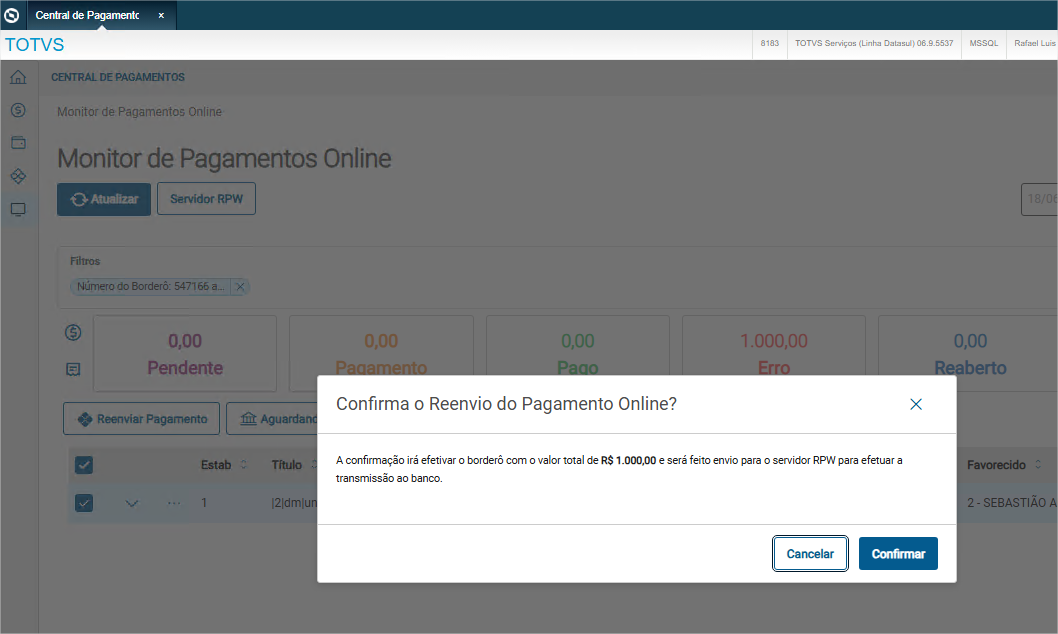The width and height of the screenshot is (1058, 634).
Task: Open the dollar-coin item in the sidebar
Action: click(x=18, y=110)
